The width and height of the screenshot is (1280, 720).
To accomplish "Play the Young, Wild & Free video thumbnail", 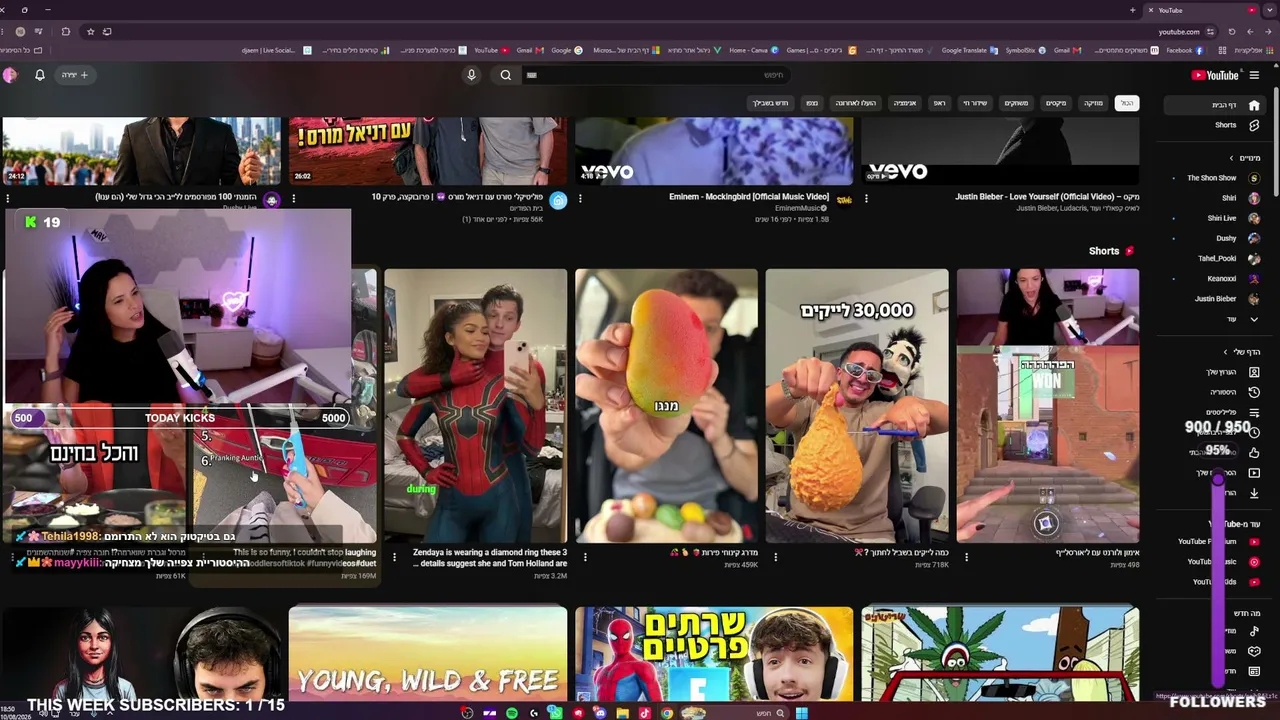I will tap(428, 654).
